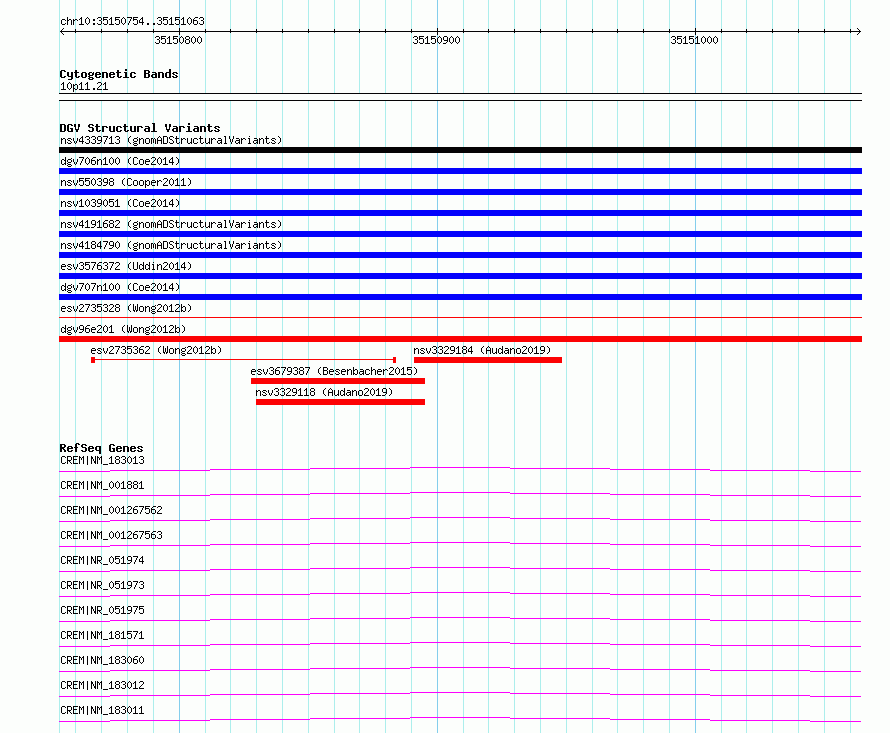Click left arrow end of the ruler
Image resolution: width=890 pixels, height=733 pixels.
point(62,31)
